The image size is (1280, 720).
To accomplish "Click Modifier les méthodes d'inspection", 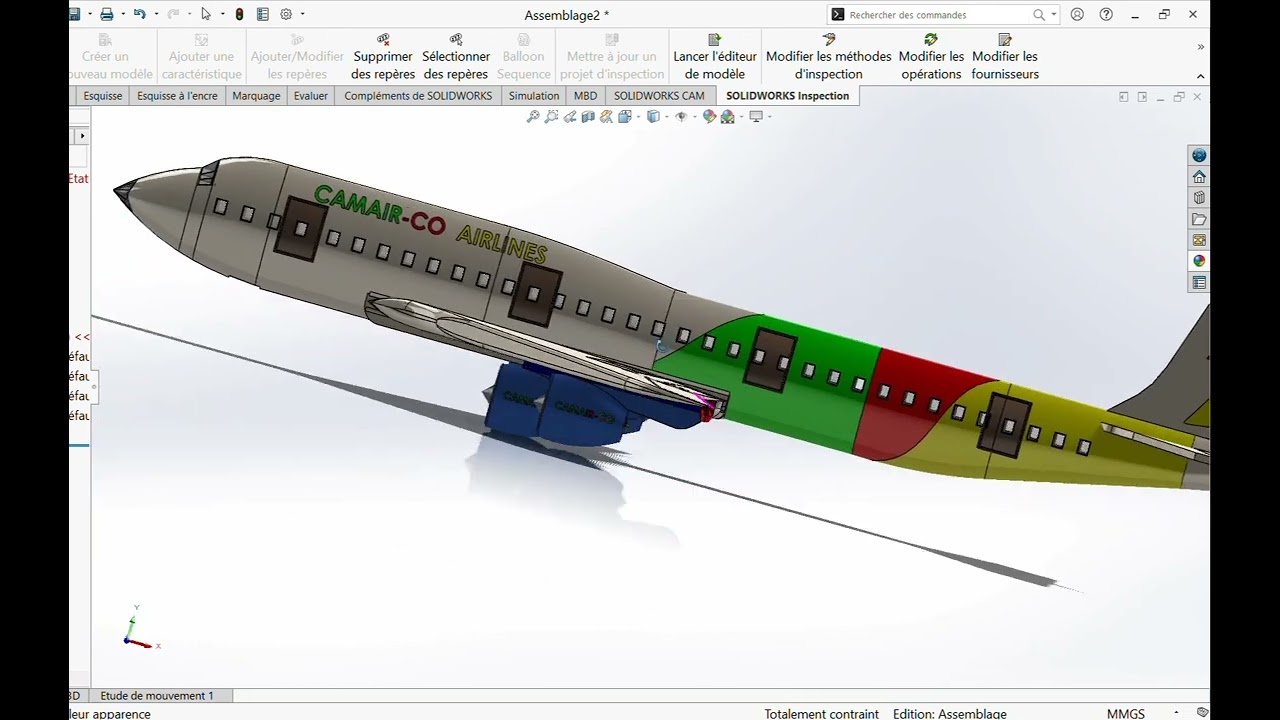I will coord(828,58).
